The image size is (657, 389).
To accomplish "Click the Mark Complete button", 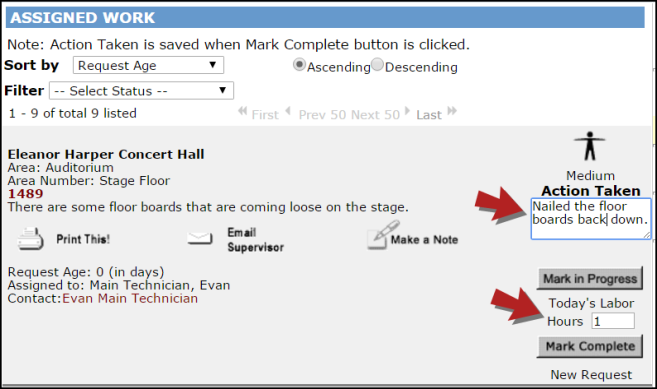I will tap(590, 346).
